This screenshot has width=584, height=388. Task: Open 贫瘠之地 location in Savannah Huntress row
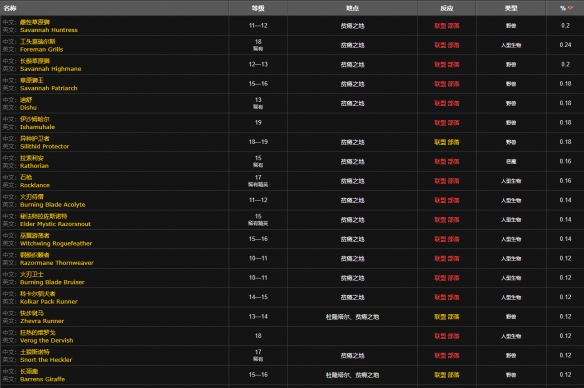coord(352,26)
